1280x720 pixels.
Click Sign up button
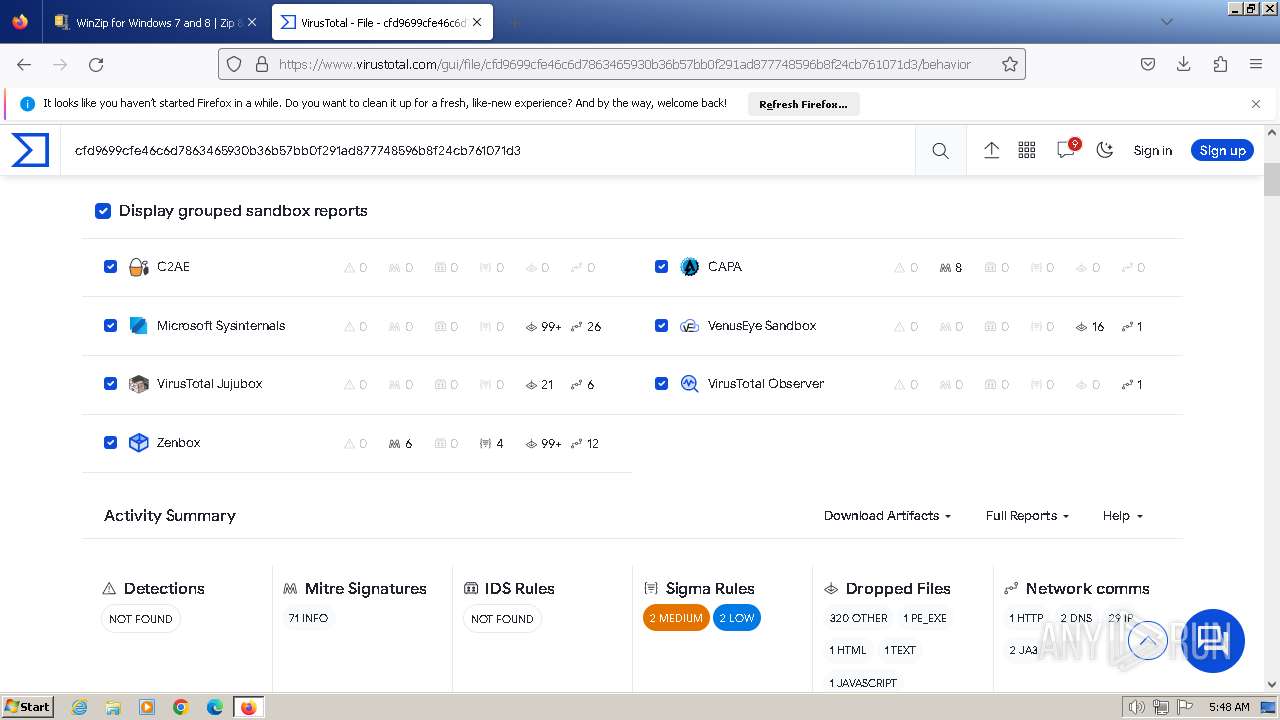tap(1222, 150)
